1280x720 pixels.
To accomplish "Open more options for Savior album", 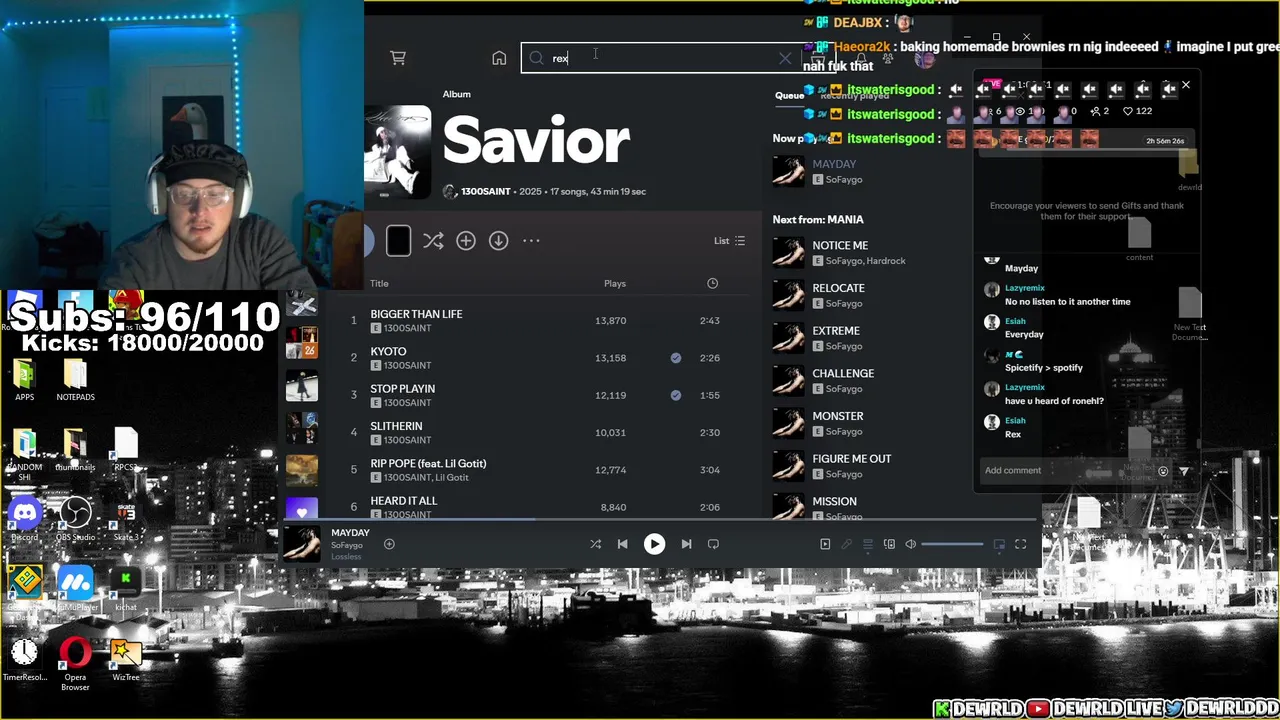I will click(x=531, y=241).
